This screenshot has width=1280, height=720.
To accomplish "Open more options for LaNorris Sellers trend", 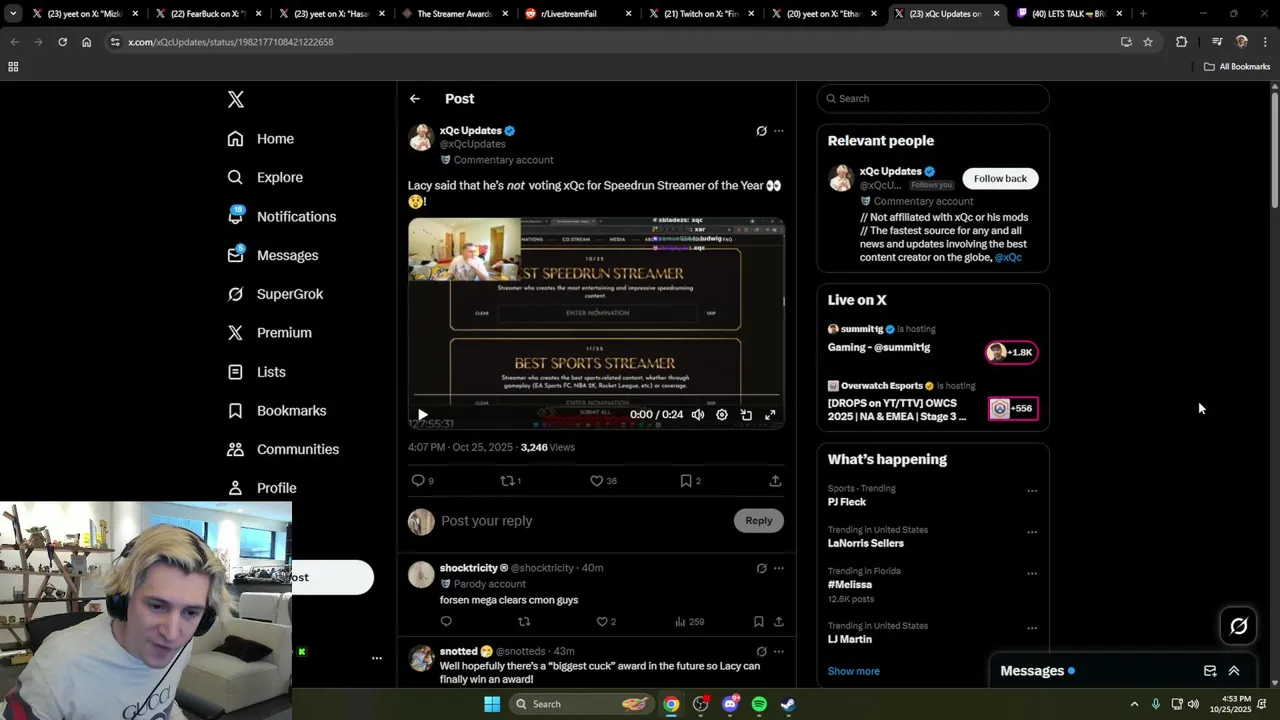I will (x=1032, y=532).
